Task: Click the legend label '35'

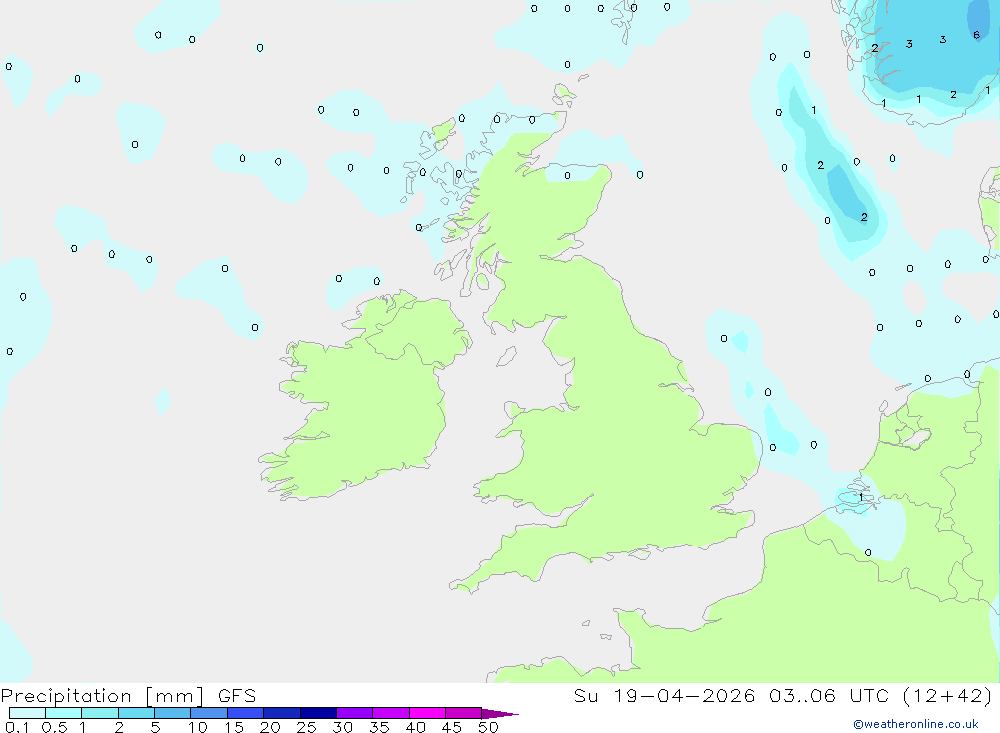Action: [x=379, y=727]
